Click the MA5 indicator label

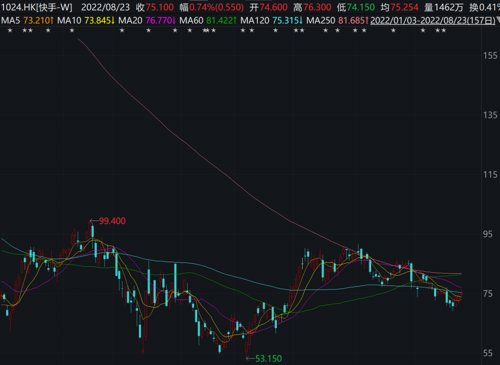click(x=11, y=21)
